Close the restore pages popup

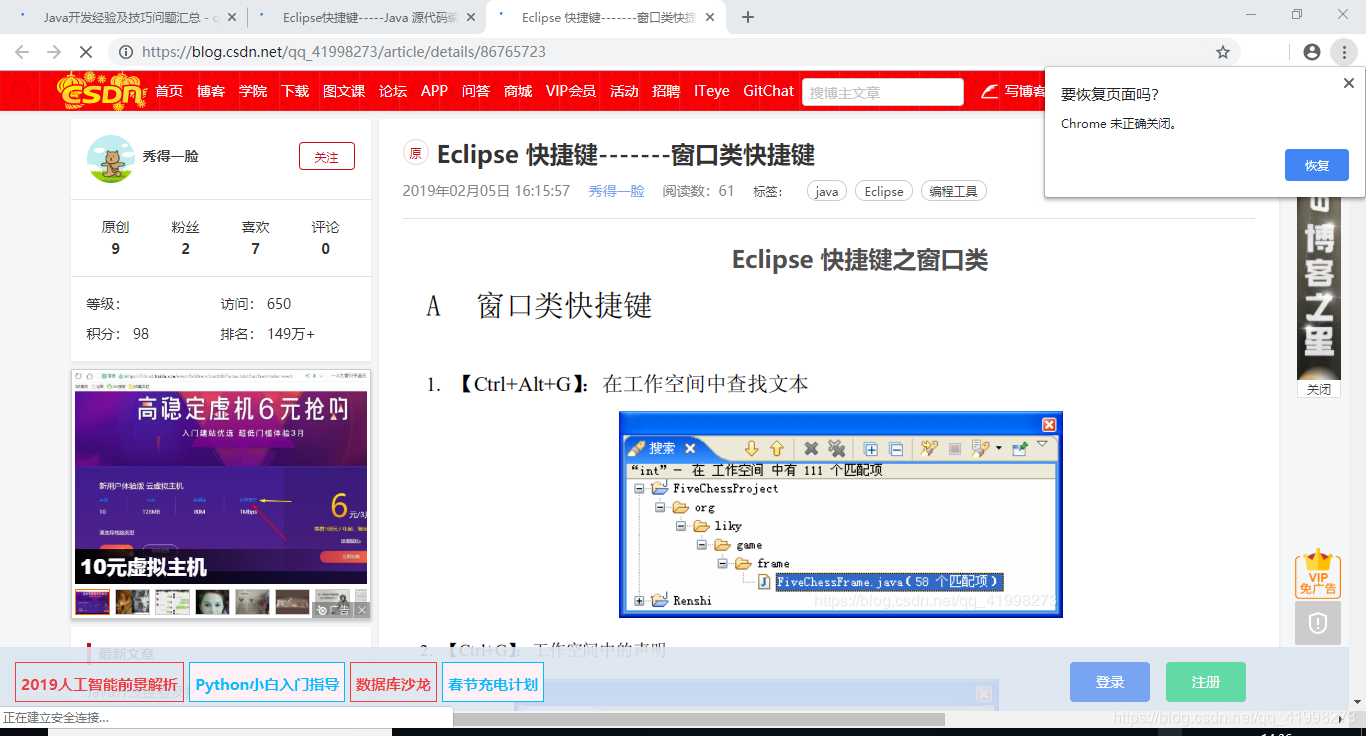coord(1348,83)
